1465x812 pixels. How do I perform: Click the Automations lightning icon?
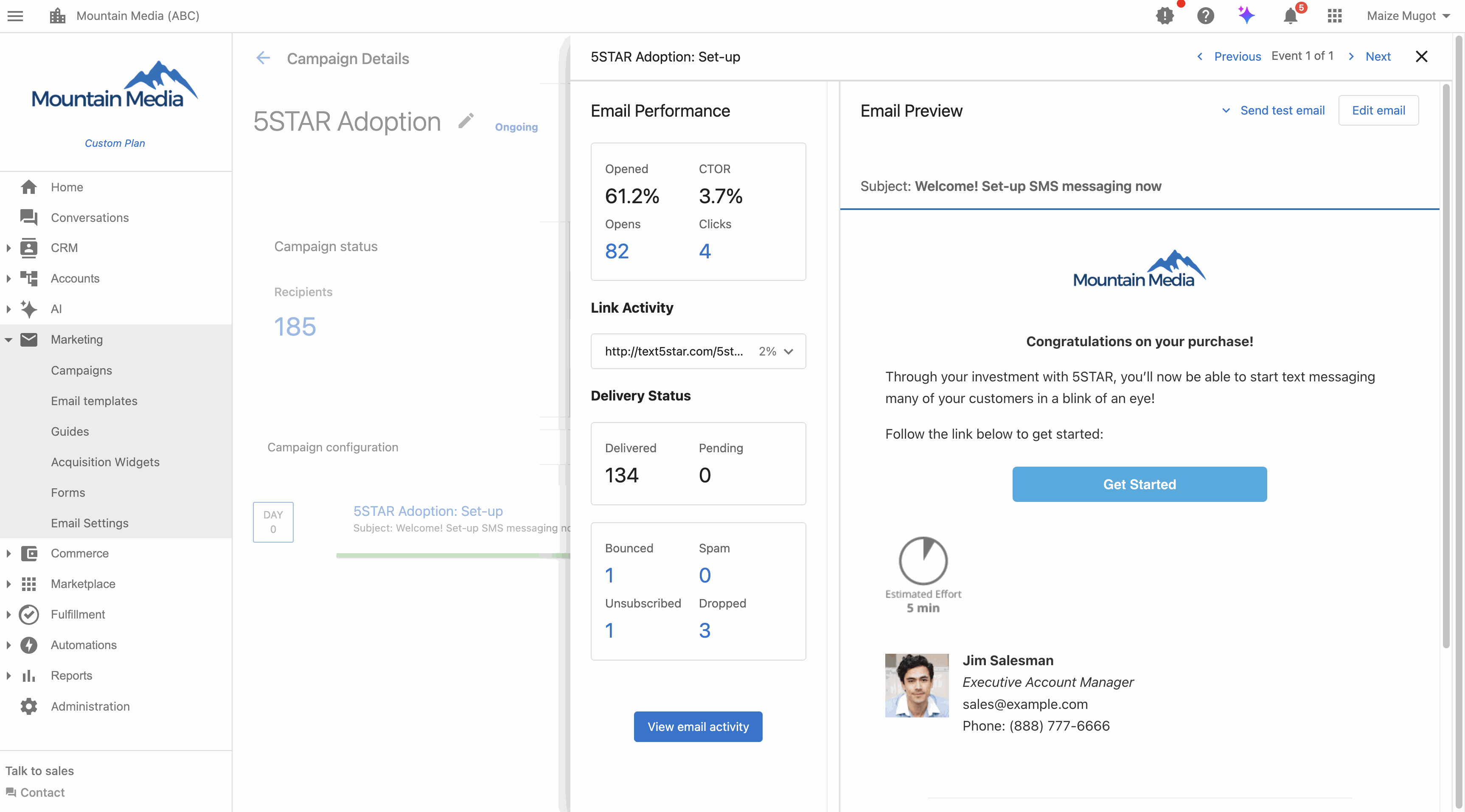pyautogui.click(x=28, y=645)
